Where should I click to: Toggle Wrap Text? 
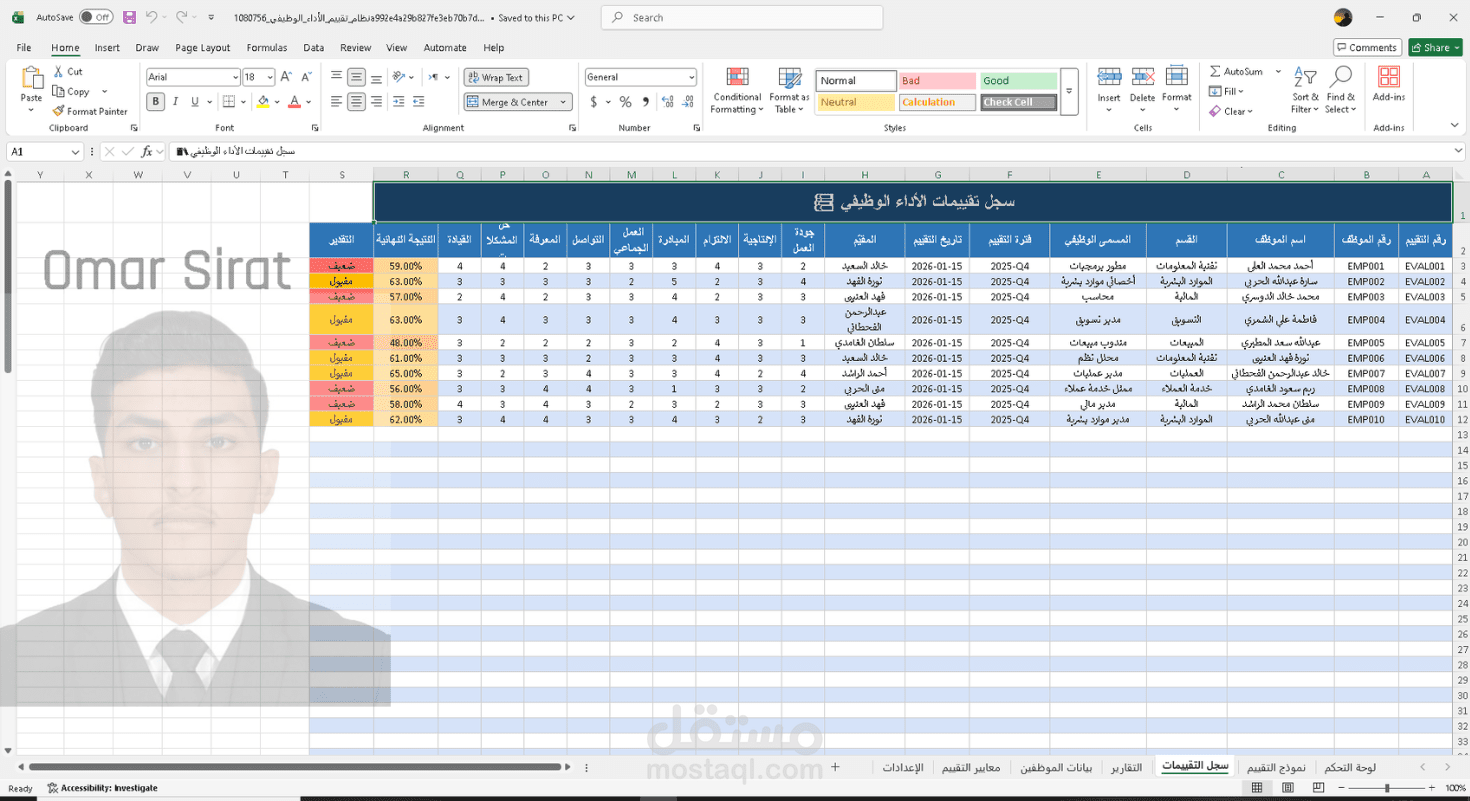coord(496,77)
